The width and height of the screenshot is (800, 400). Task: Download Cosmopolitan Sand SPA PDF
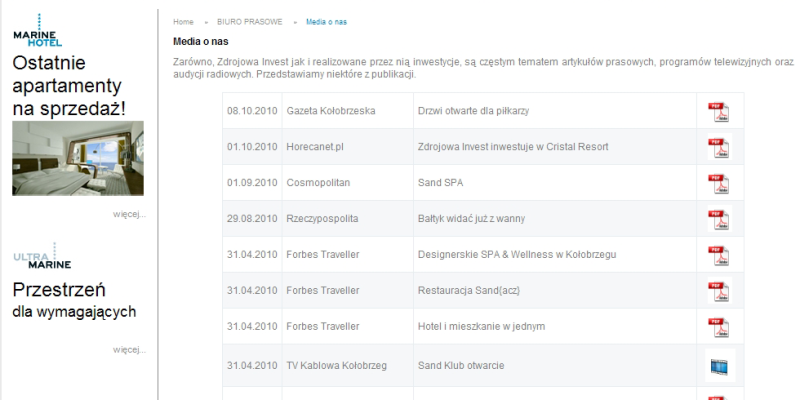click(719, 183)
